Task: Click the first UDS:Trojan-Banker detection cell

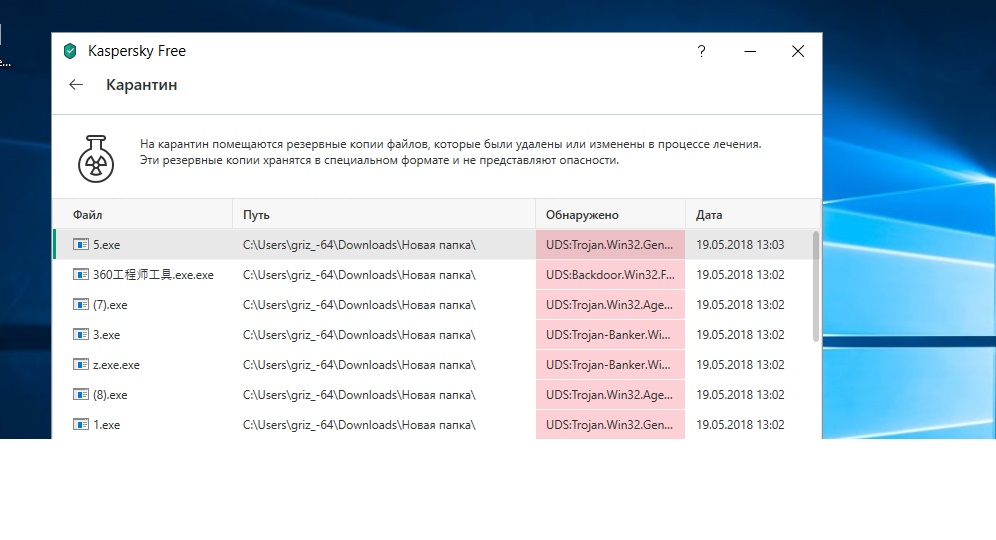Action: pyautogui.click(x=610, y=334)
